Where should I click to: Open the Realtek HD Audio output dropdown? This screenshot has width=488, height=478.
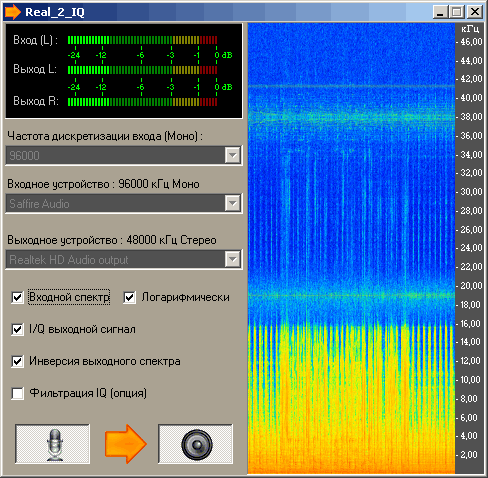(233, 259)
